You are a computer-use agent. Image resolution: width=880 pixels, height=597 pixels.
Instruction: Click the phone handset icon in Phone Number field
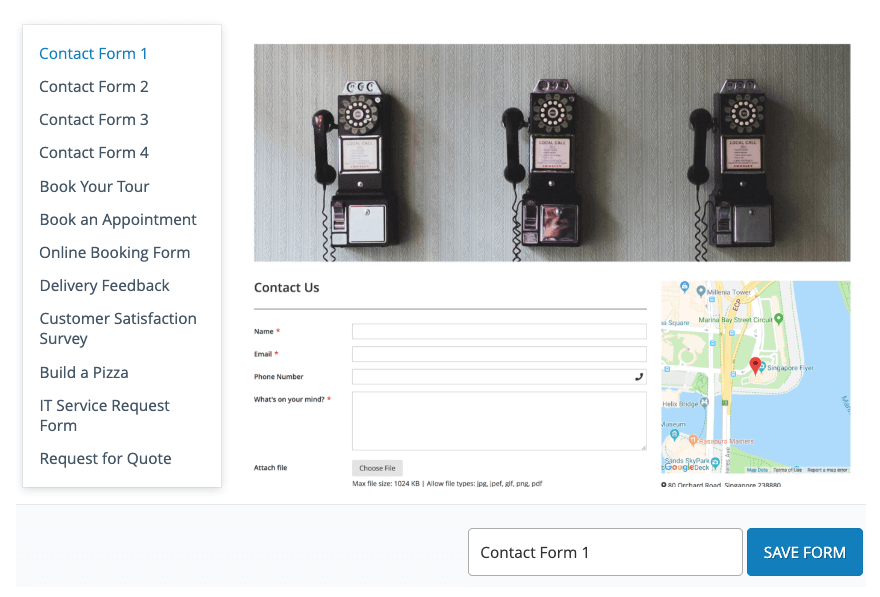639,377
